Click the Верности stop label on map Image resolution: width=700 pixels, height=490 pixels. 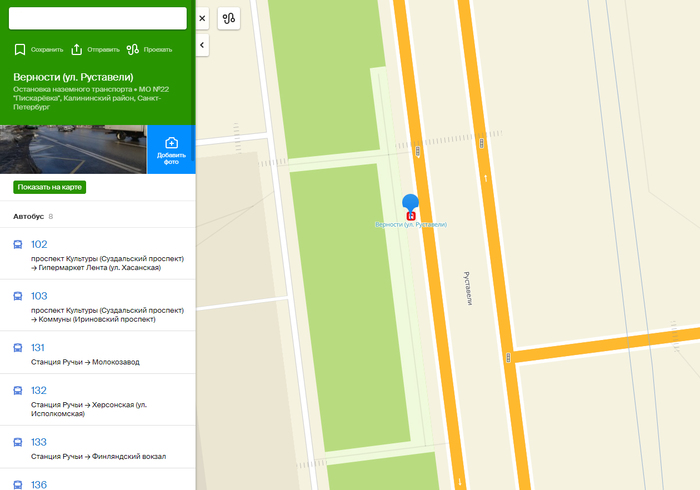pyautogui.click(x=410, y=225)
